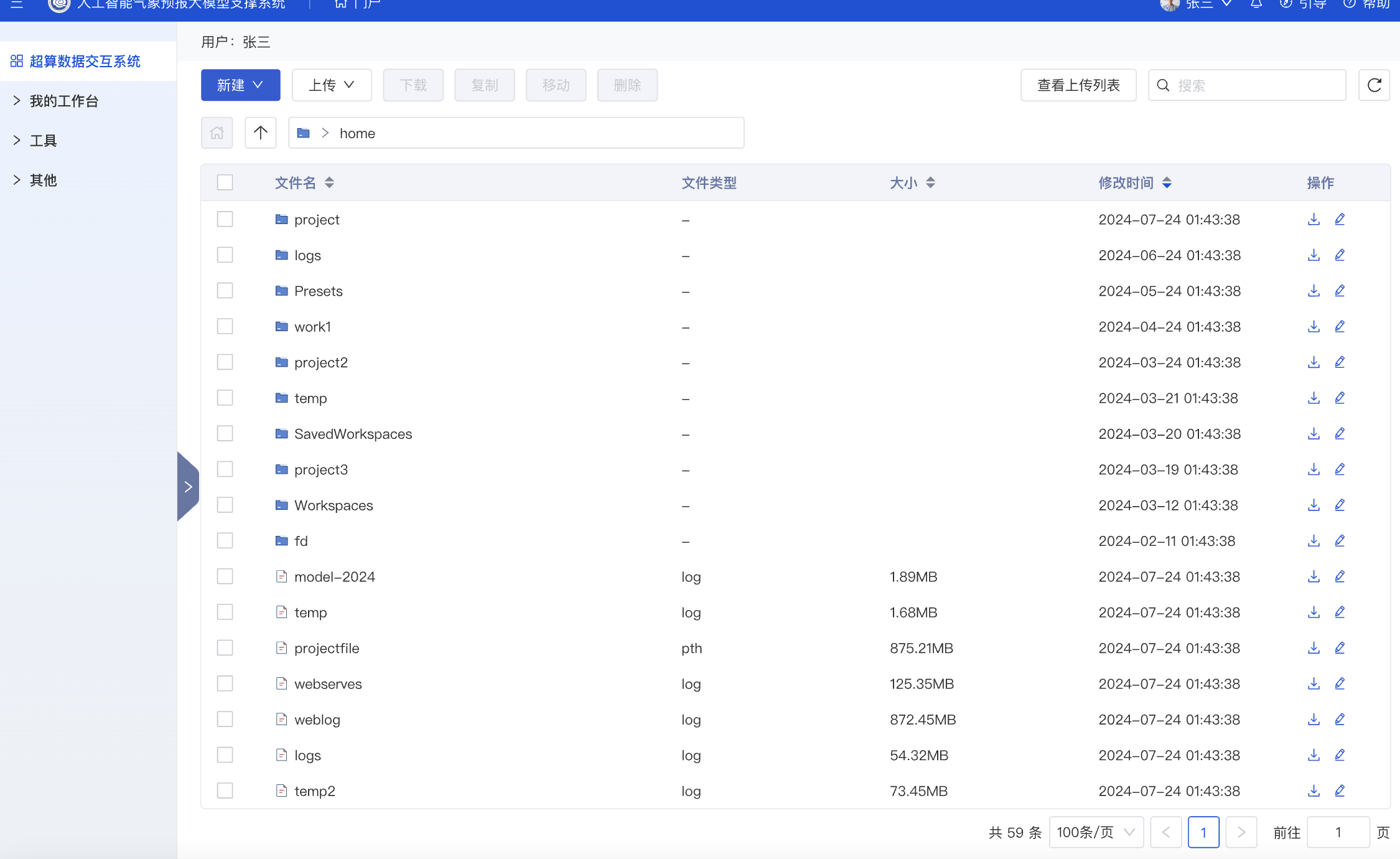The height and width of the screenshot is (859, 1400).
Task: Expand the 工具 sidebar menu
Action: click(x=44, y=141)
